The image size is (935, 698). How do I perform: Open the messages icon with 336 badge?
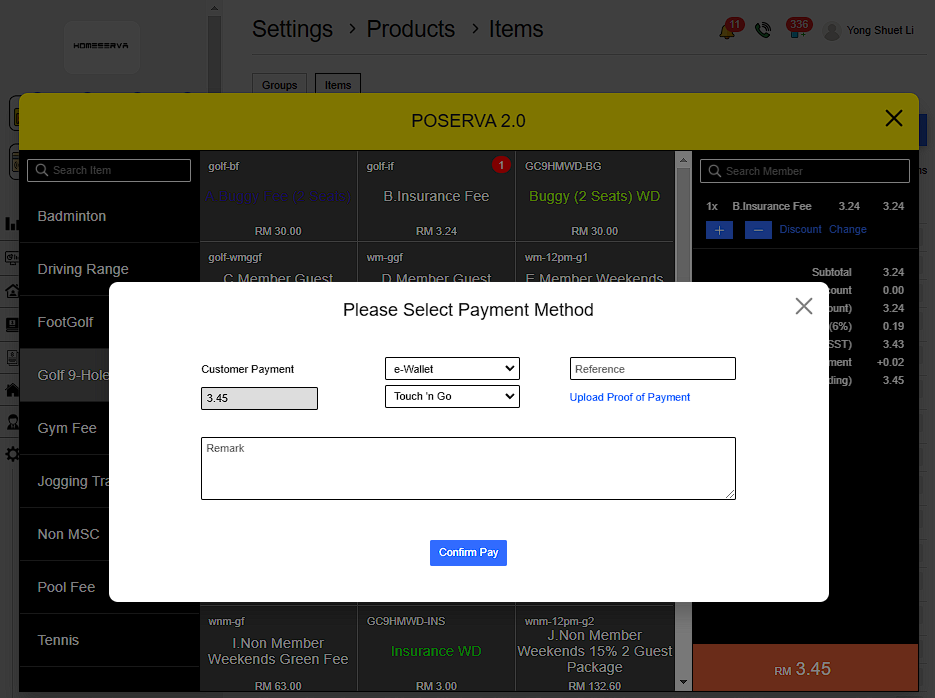796,32
